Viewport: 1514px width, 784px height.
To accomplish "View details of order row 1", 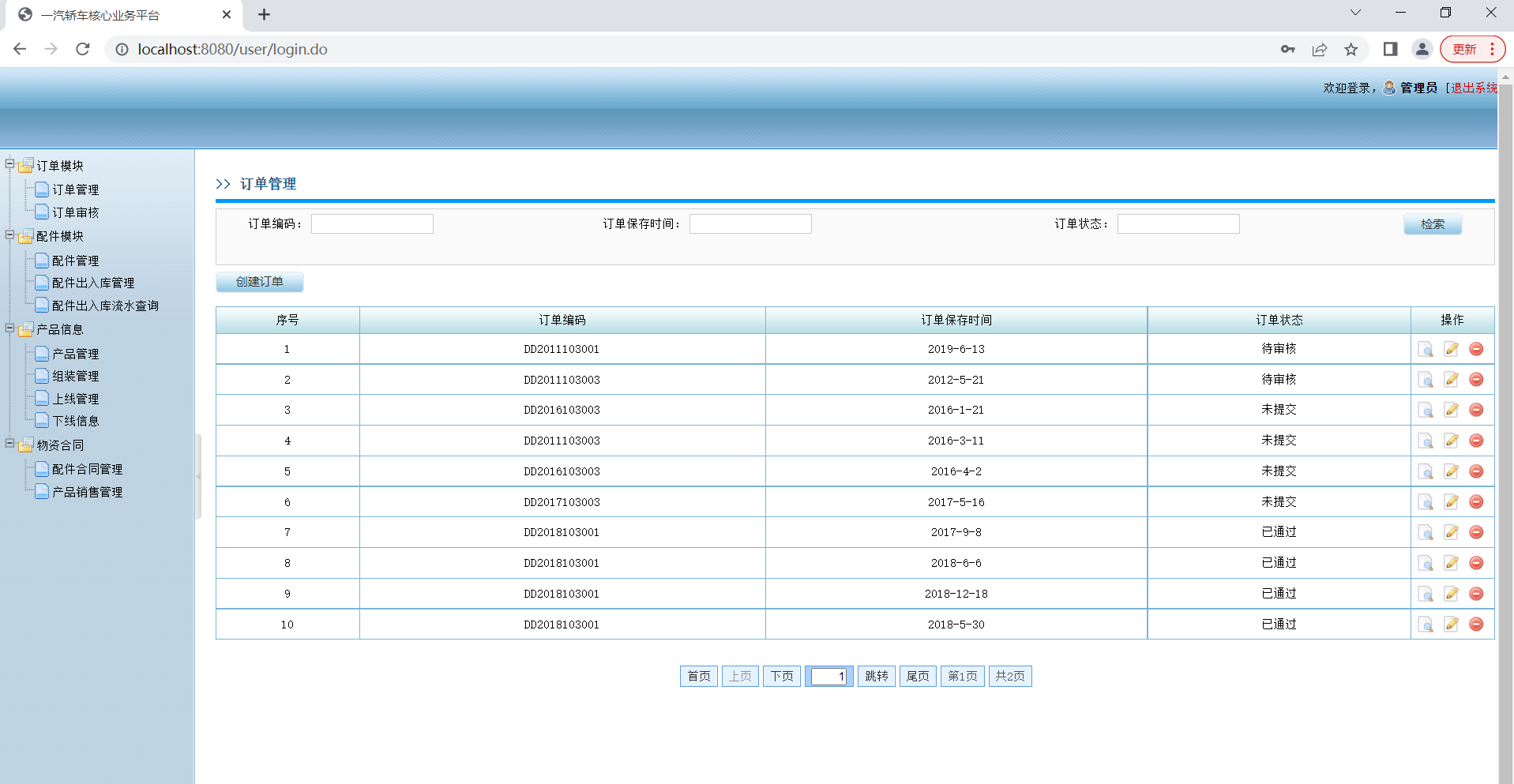I will point(1426,350).
